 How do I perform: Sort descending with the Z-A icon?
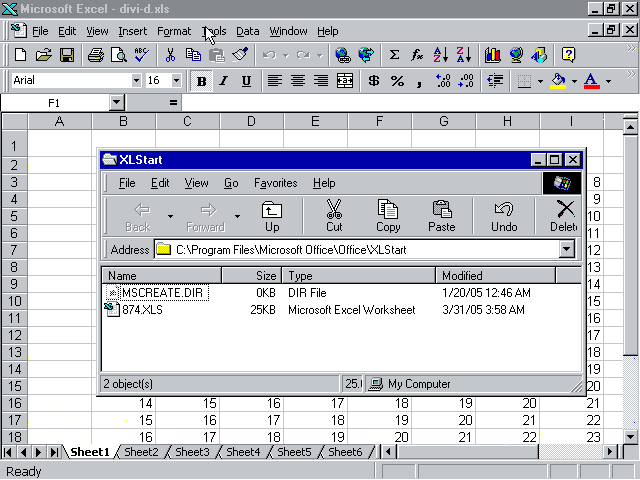click(x=464, y=55)
